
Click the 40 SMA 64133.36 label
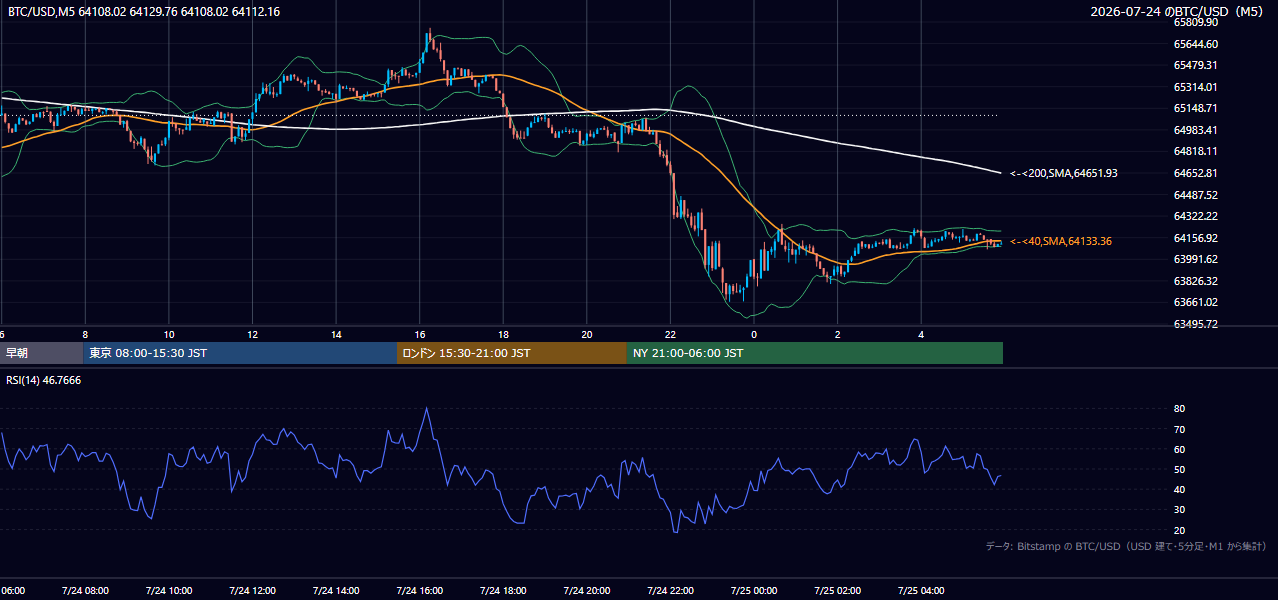[1061, 241]
